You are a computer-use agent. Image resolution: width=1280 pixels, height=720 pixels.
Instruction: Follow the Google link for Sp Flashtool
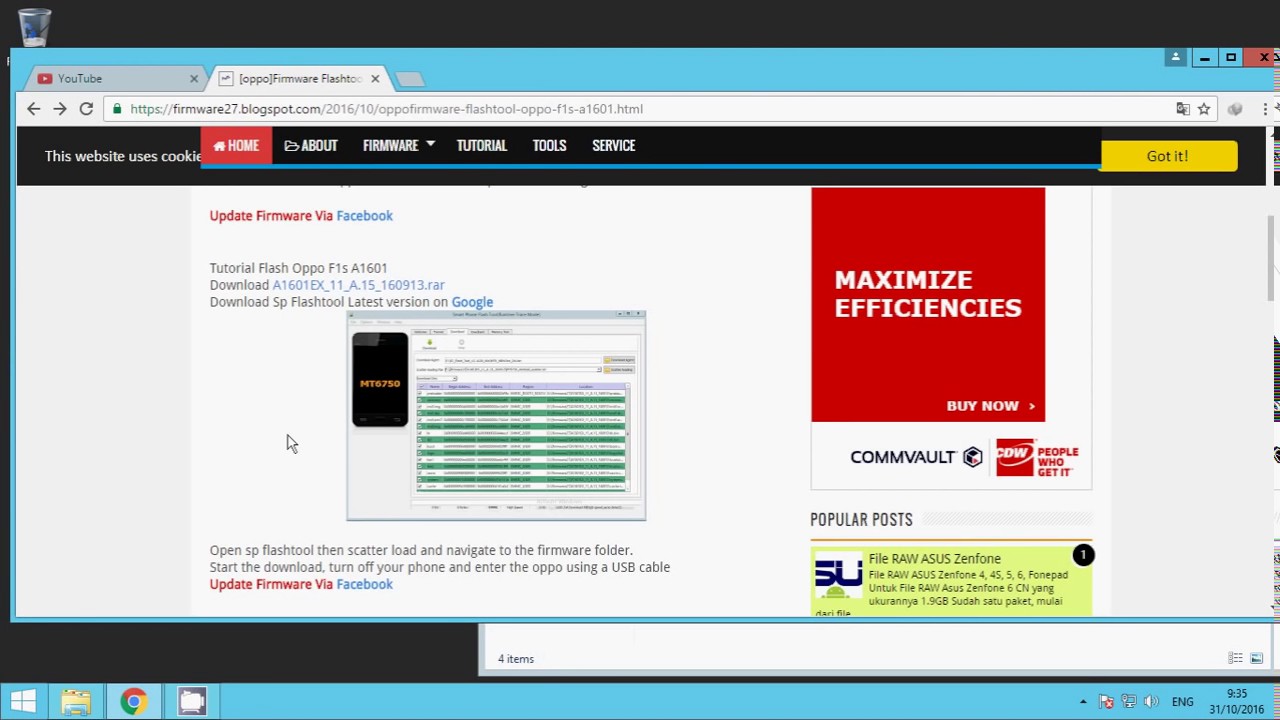tap(472, 302)
